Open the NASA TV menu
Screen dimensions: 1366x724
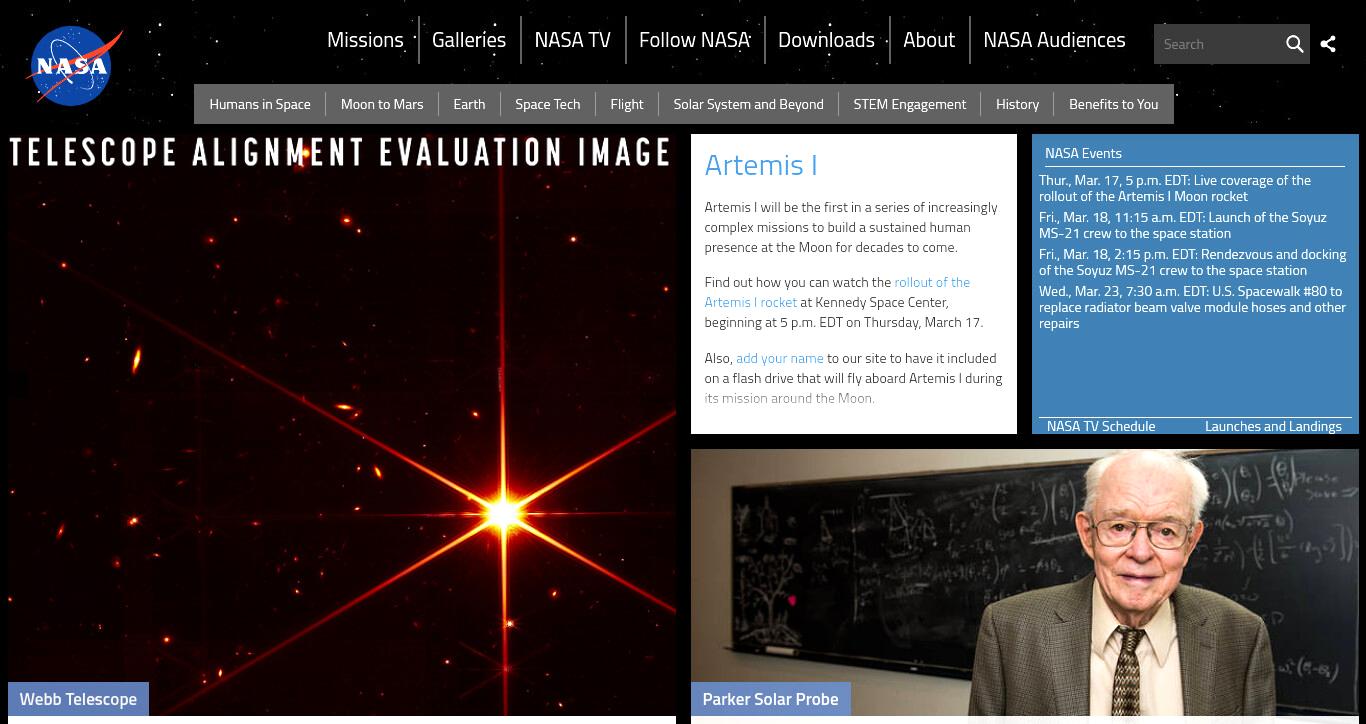point(572,40)
